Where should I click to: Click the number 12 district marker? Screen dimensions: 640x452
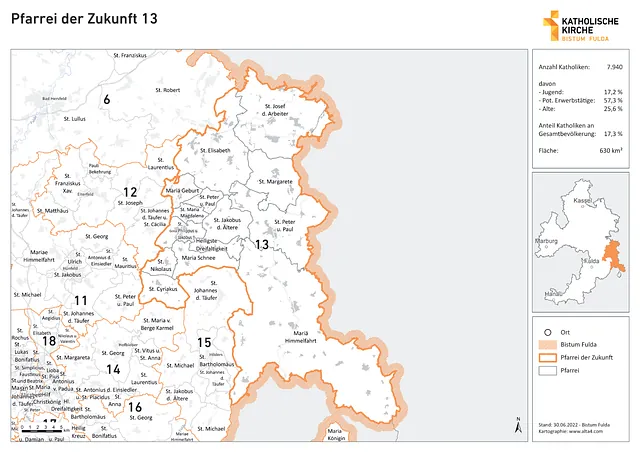pyautogui.click(x=130, y=191)
